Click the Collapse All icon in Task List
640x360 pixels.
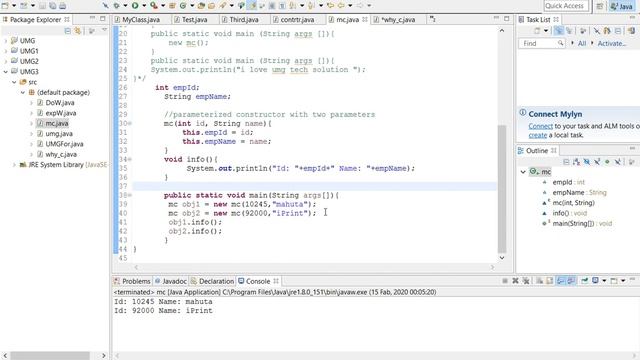(x=618, y=31)
